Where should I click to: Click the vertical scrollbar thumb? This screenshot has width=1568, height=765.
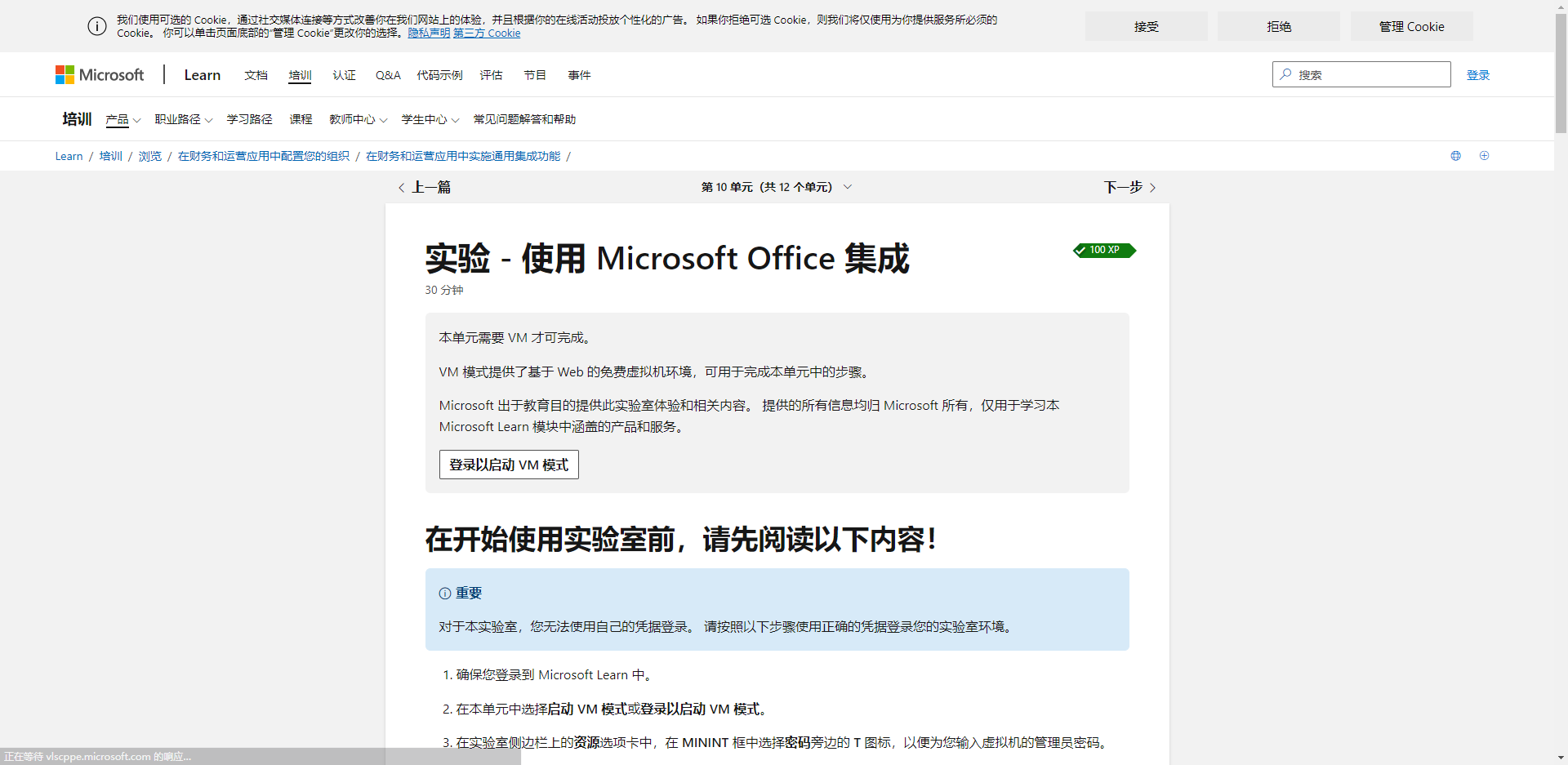(x=1561, y=72)
